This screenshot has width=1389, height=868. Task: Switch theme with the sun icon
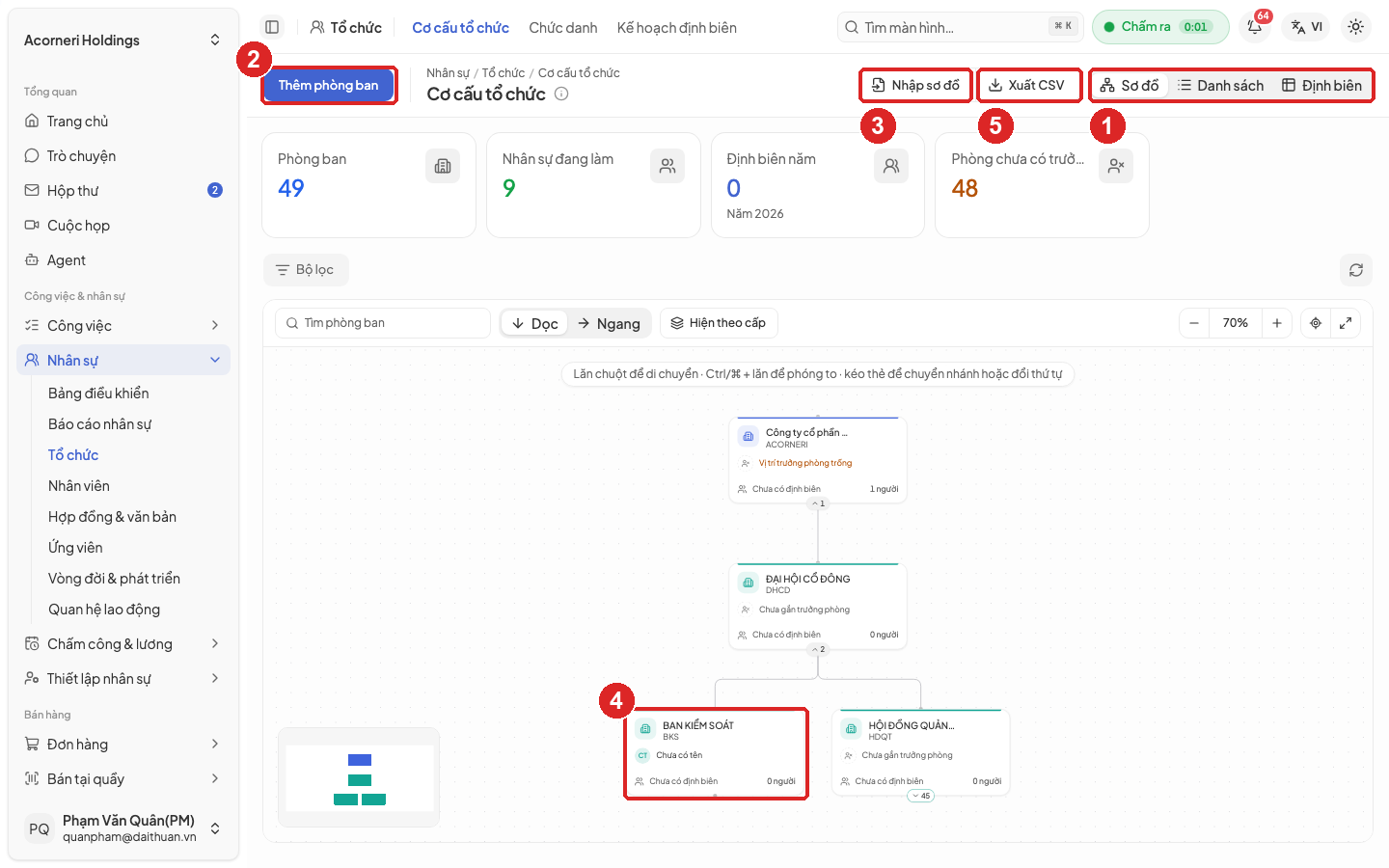(x=1355, y=27)
